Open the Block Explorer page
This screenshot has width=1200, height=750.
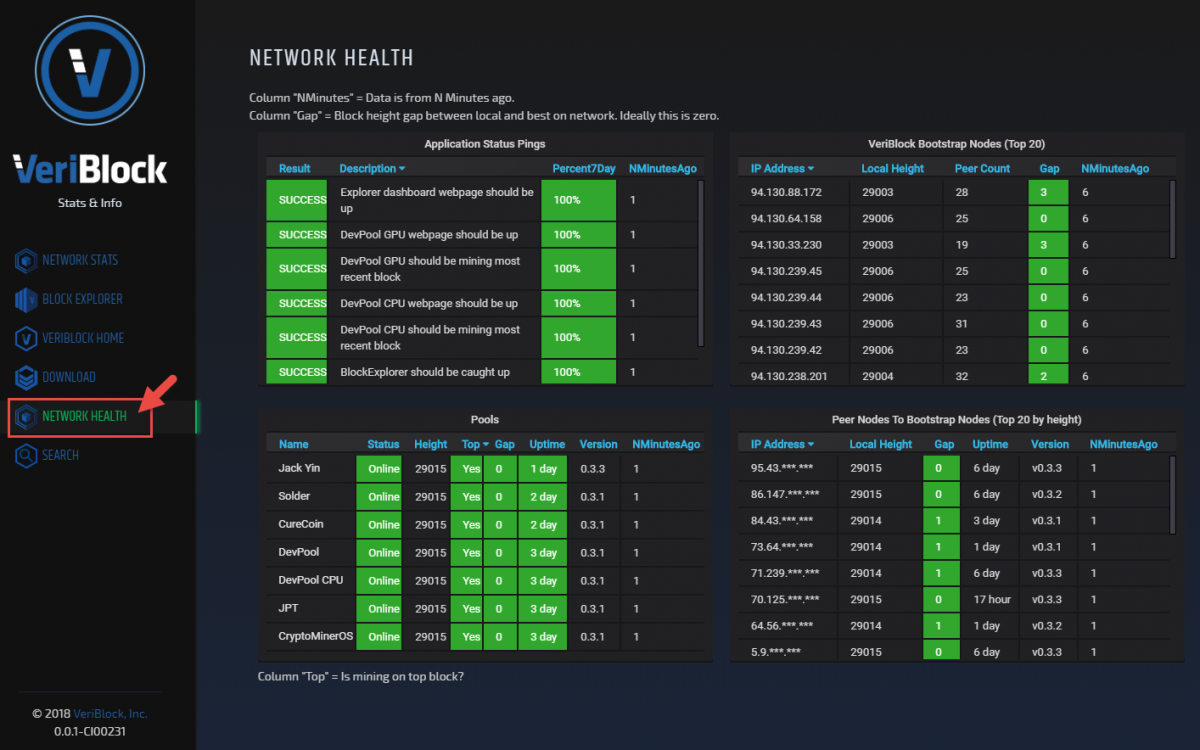coord(83,299)
